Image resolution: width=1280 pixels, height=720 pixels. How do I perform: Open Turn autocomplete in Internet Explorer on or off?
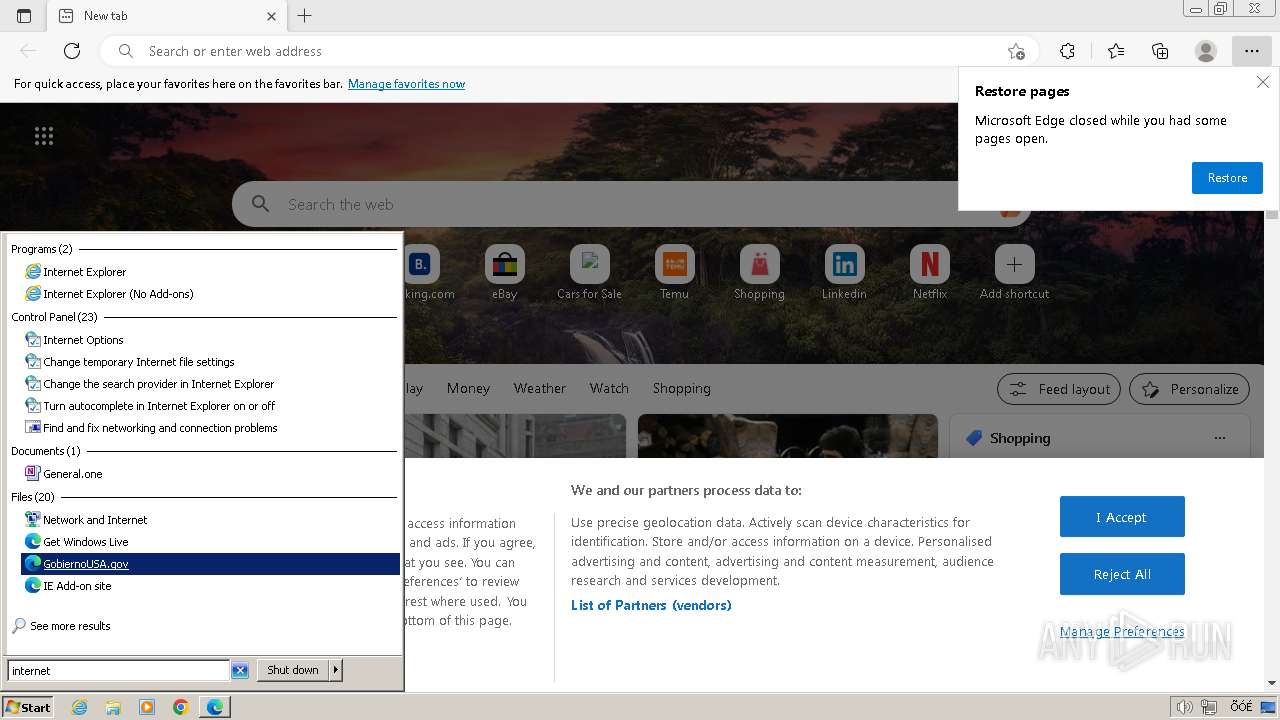click(210, 406)
